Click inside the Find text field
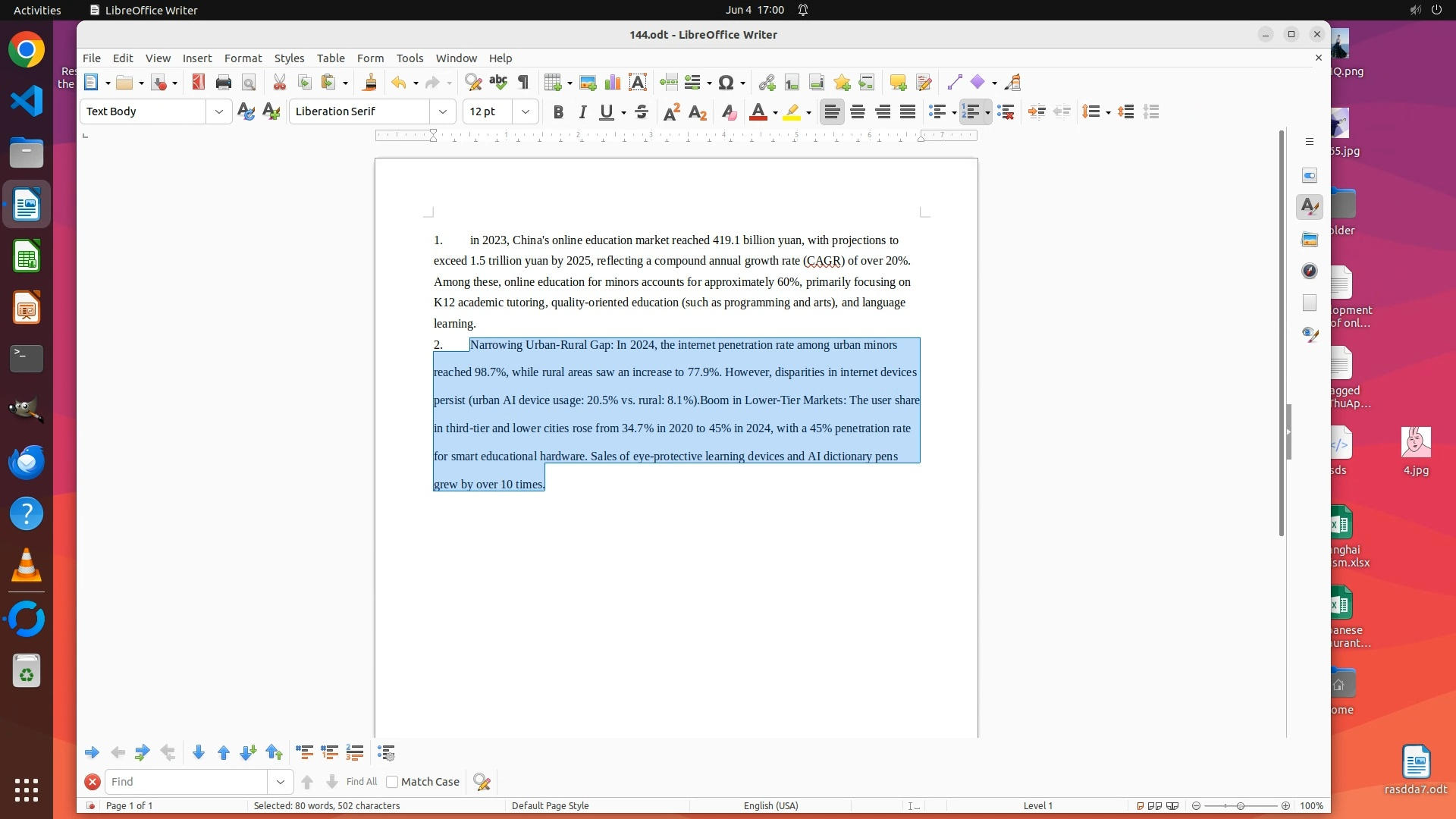 coord(186,782)
